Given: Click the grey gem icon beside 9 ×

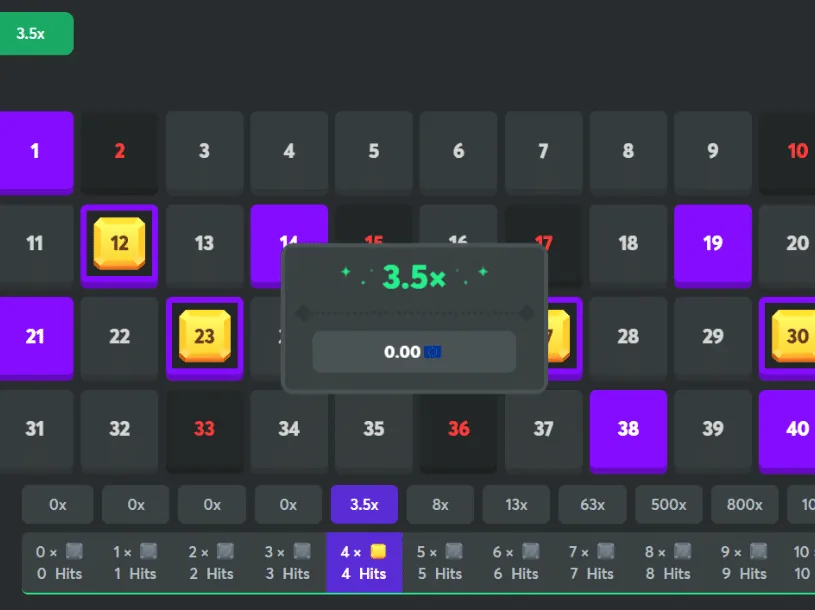Looking at the screenshot, I should pyautogui.click(x=758, y=551).
